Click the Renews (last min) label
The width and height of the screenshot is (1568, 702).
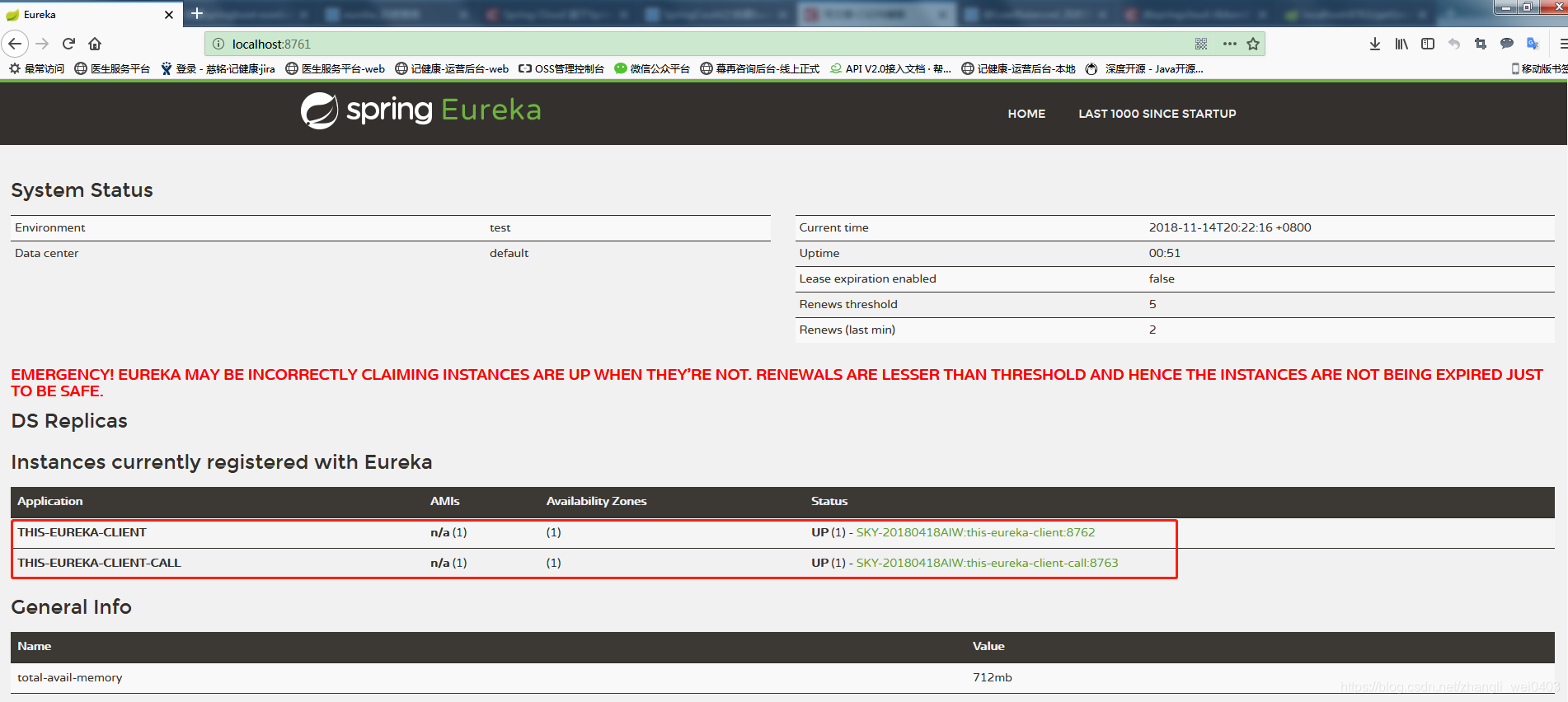(x=847, y=330)
